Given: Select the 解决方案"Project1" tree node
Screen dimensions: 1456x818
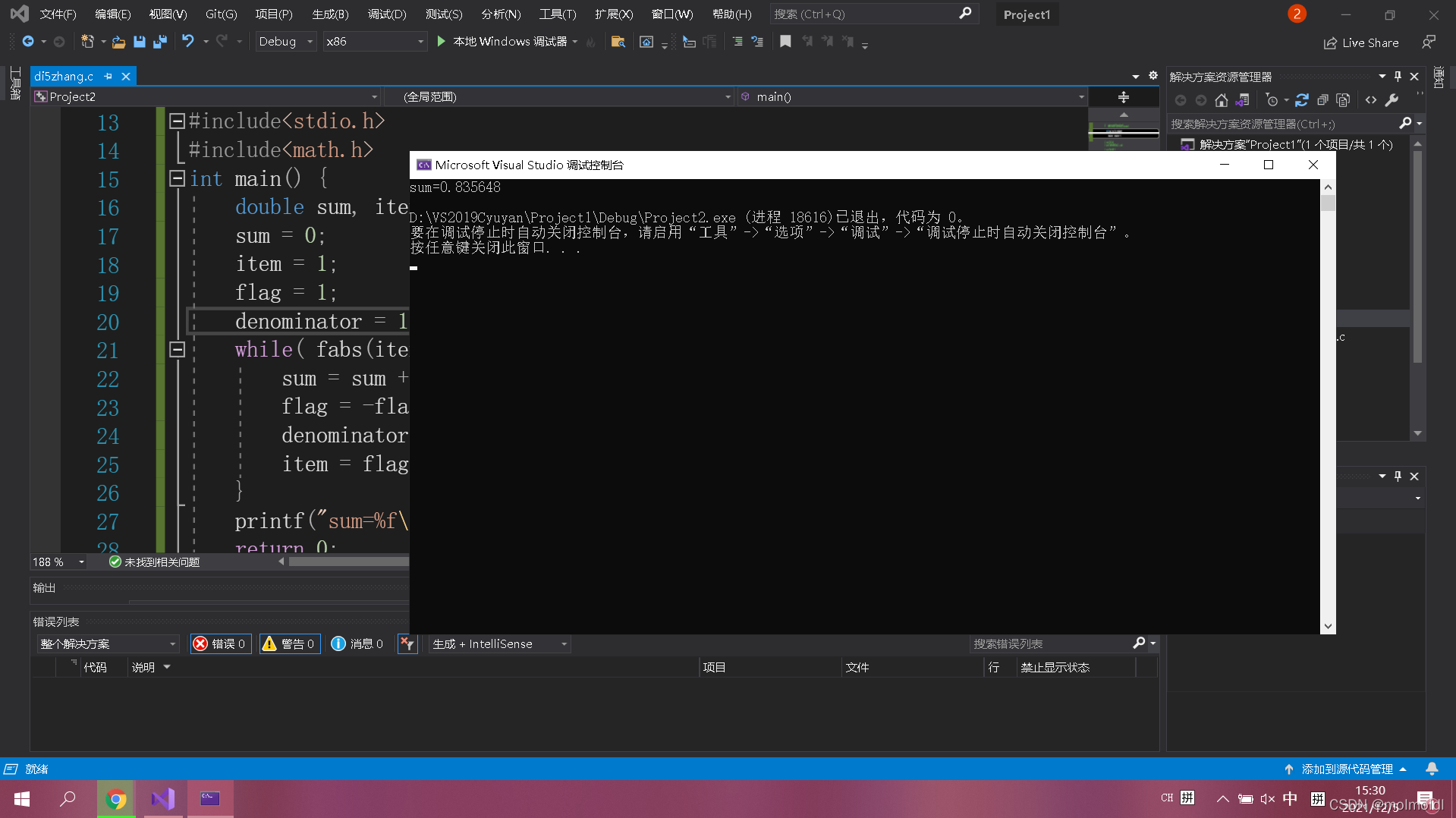Looking at the screenshot, I should (x=1295, y=145).
